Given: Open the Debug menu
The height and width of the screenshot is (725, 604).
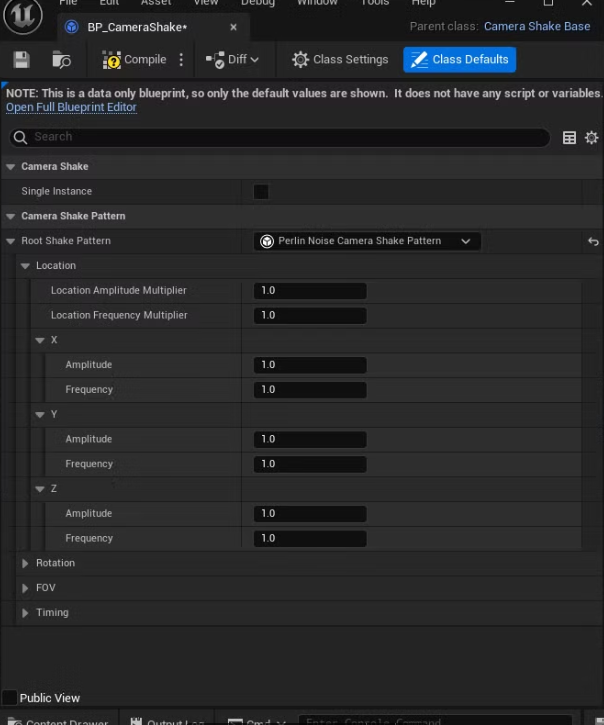Looking at the screenshot, I should [x=258, y=2].
